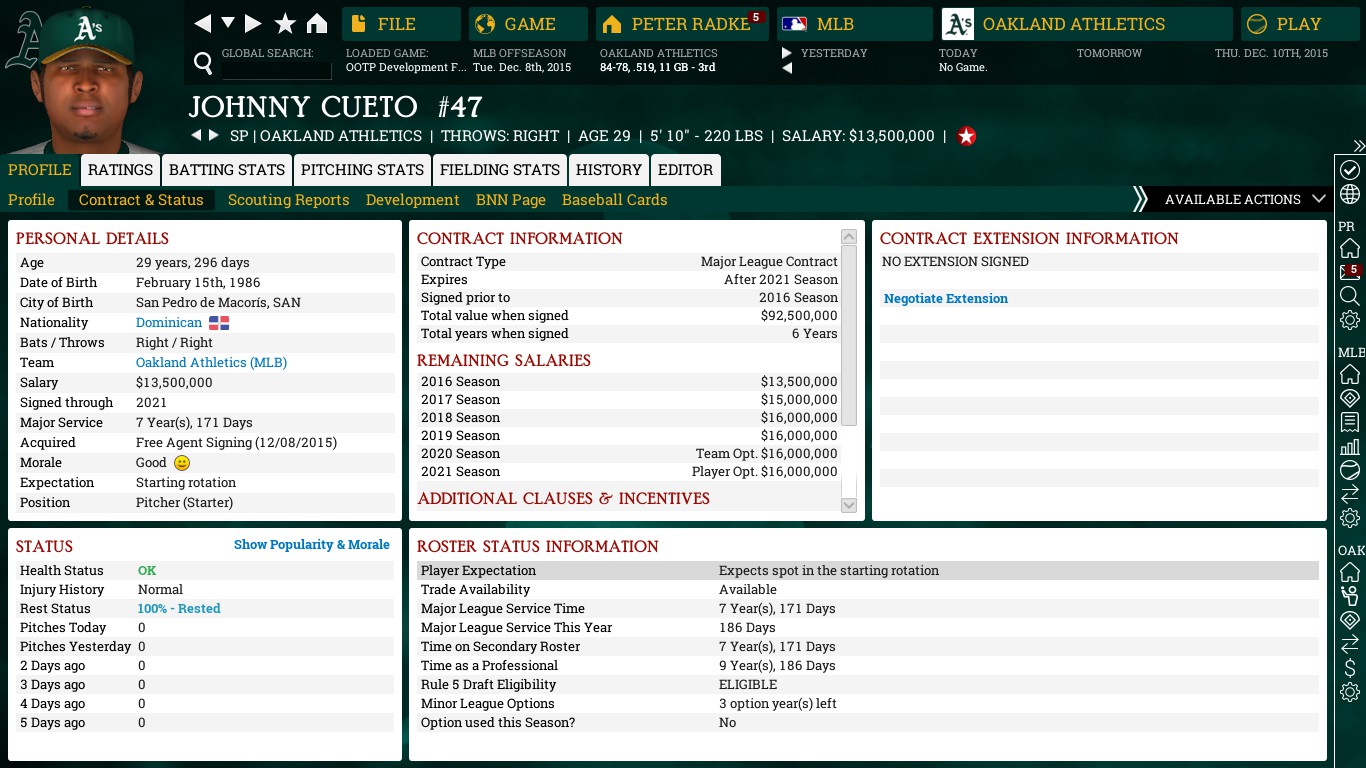Click the PR search icon in the sidebar

1349,296
